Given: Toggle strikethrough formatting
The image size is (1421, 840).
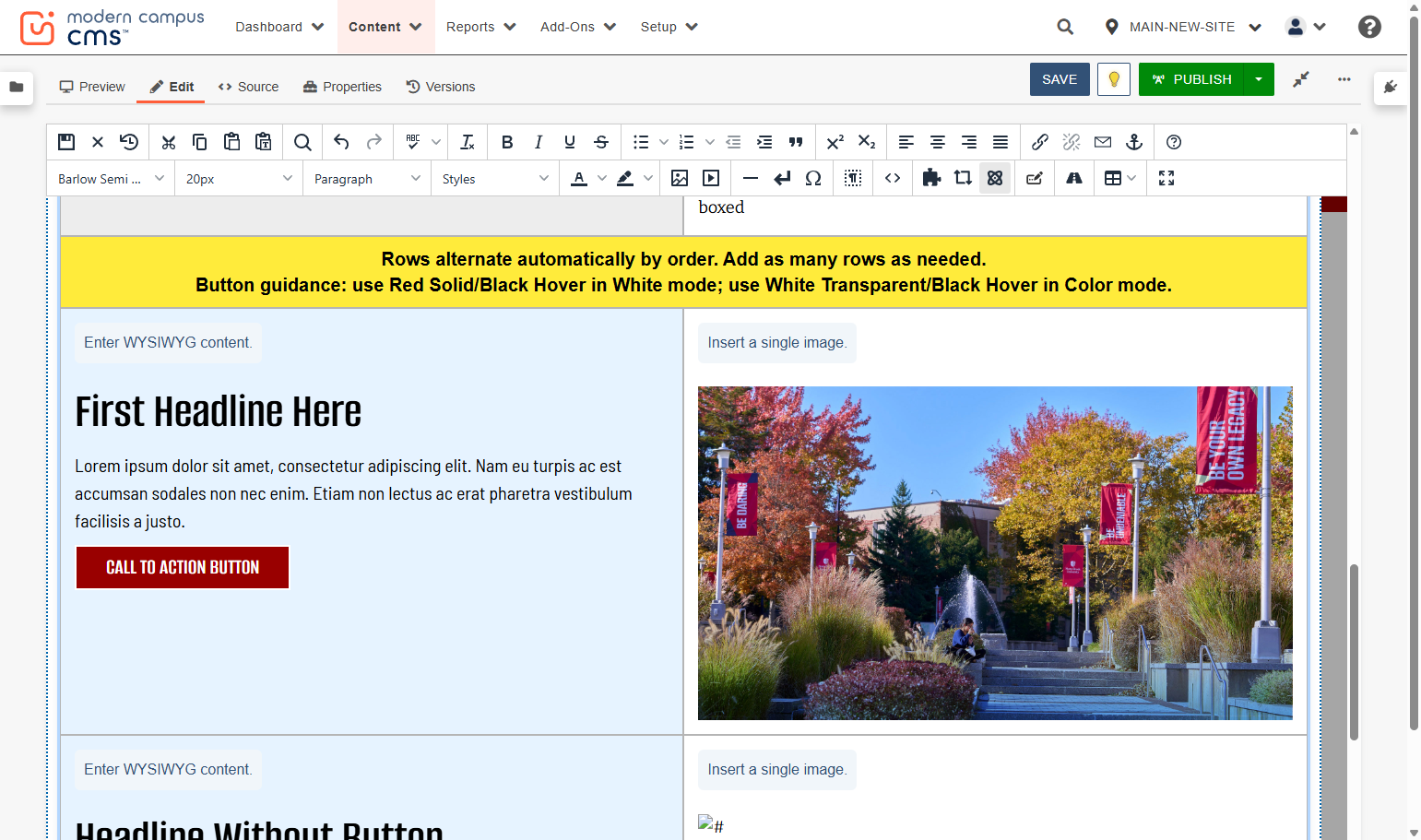Looking at the screenshot, I should (x=601, y=142).
